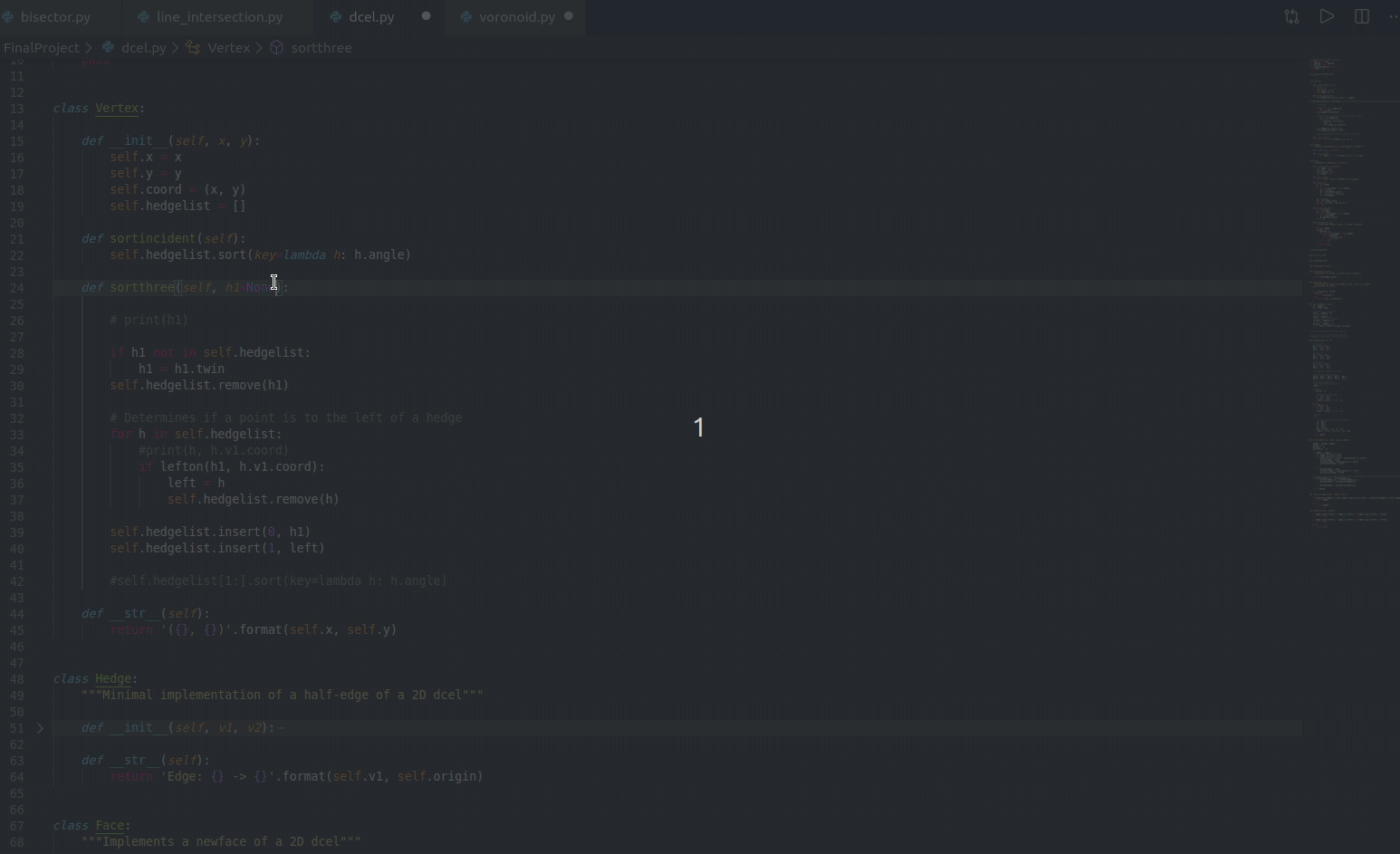Click the dcel.py breadcrumb label
Screen dimensions: 1400x854
tap(144, 47)
